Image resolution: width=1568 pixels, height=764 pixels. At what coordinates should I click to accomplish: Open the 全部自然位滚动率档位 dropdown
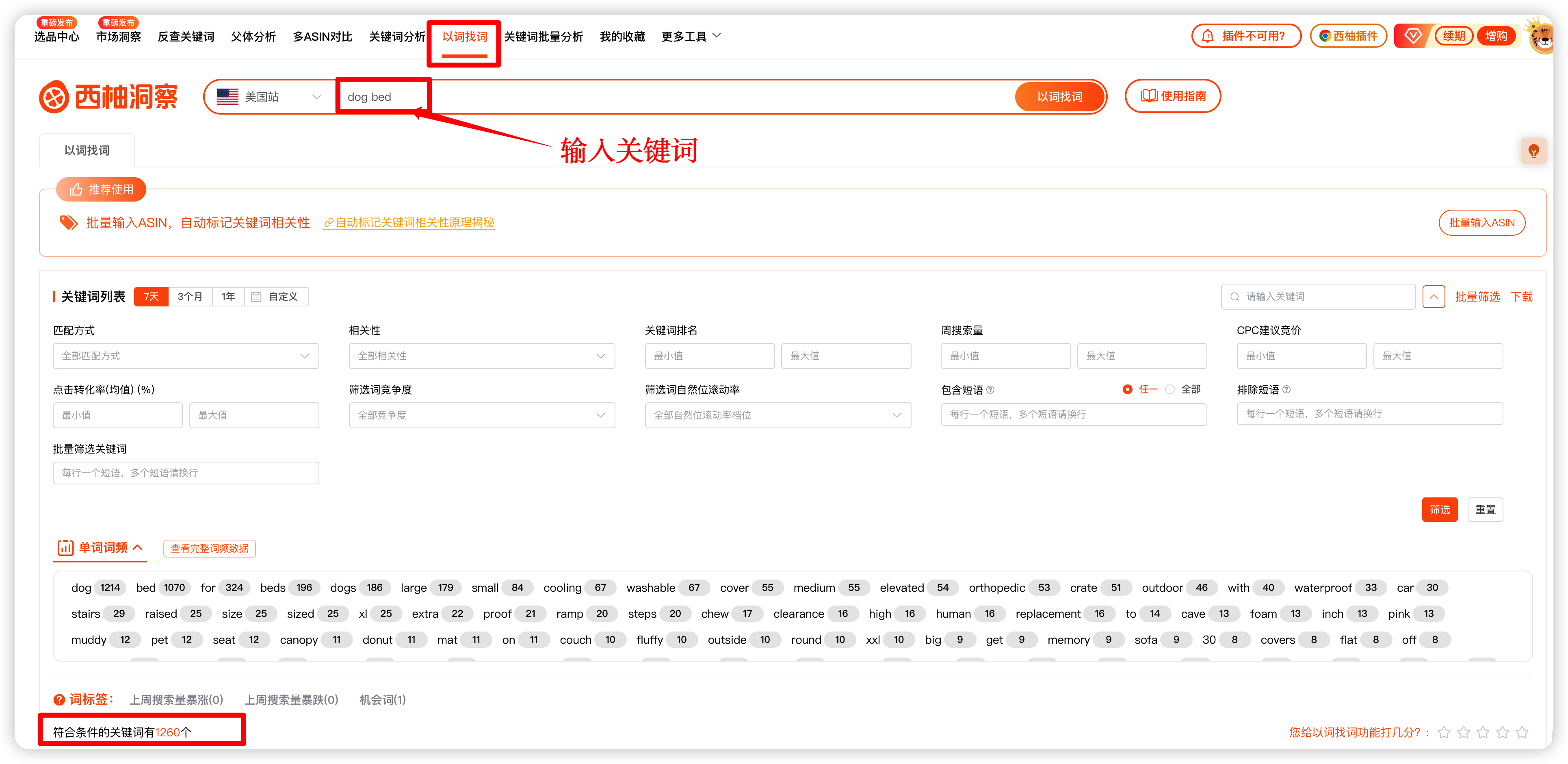(778, 415)
